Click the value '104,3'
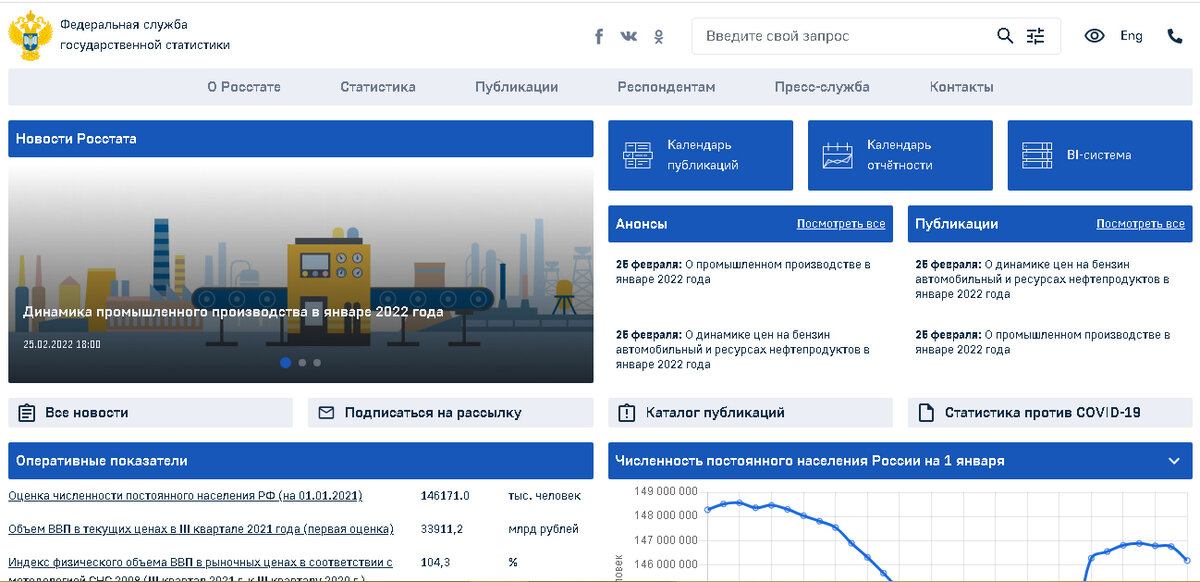 tap(435, 562)
